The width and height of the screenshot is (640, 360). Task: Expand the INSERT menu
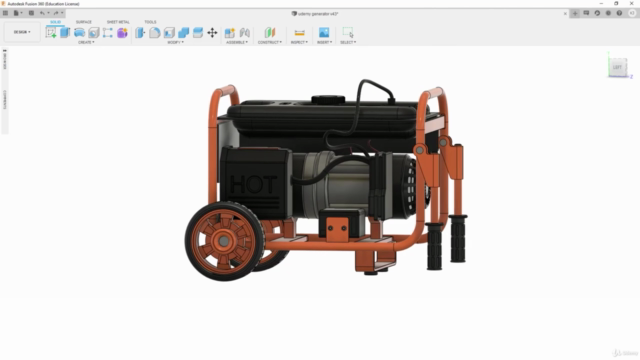click(x=324, y=42)
